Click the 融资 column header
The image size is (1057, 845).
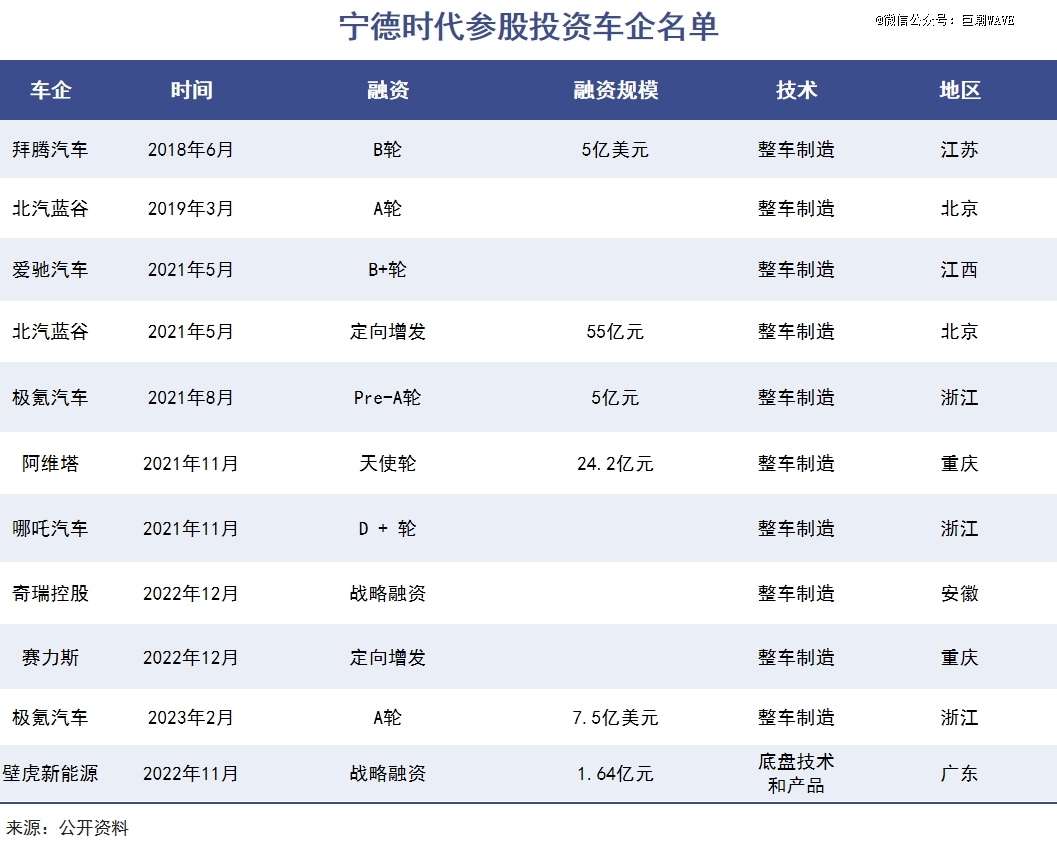388,90
